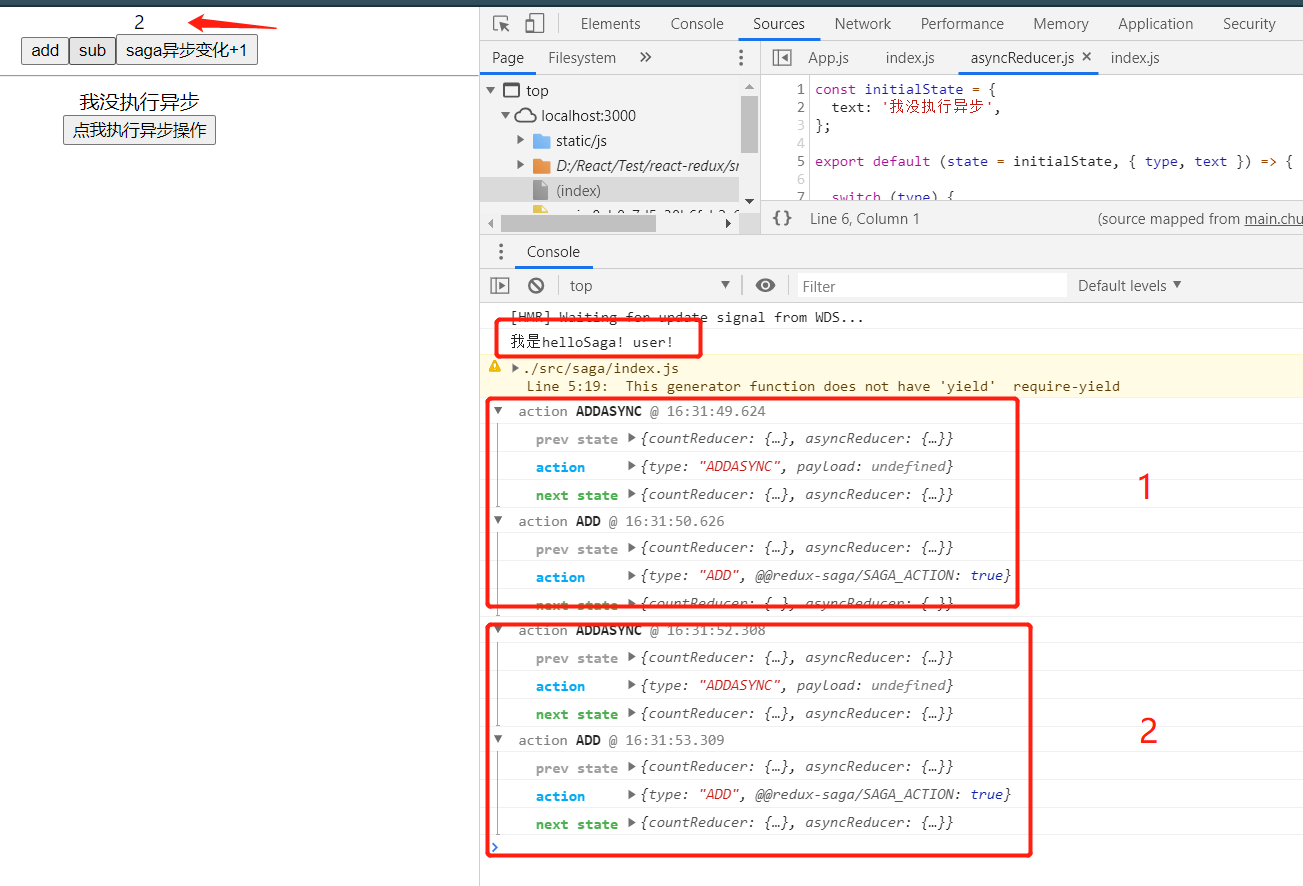
Task: Click the top frame icon
Action: (x=511, y=91)
